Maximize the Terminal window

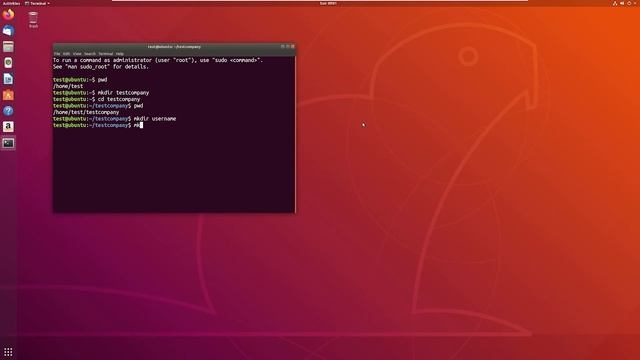(287, 47)
